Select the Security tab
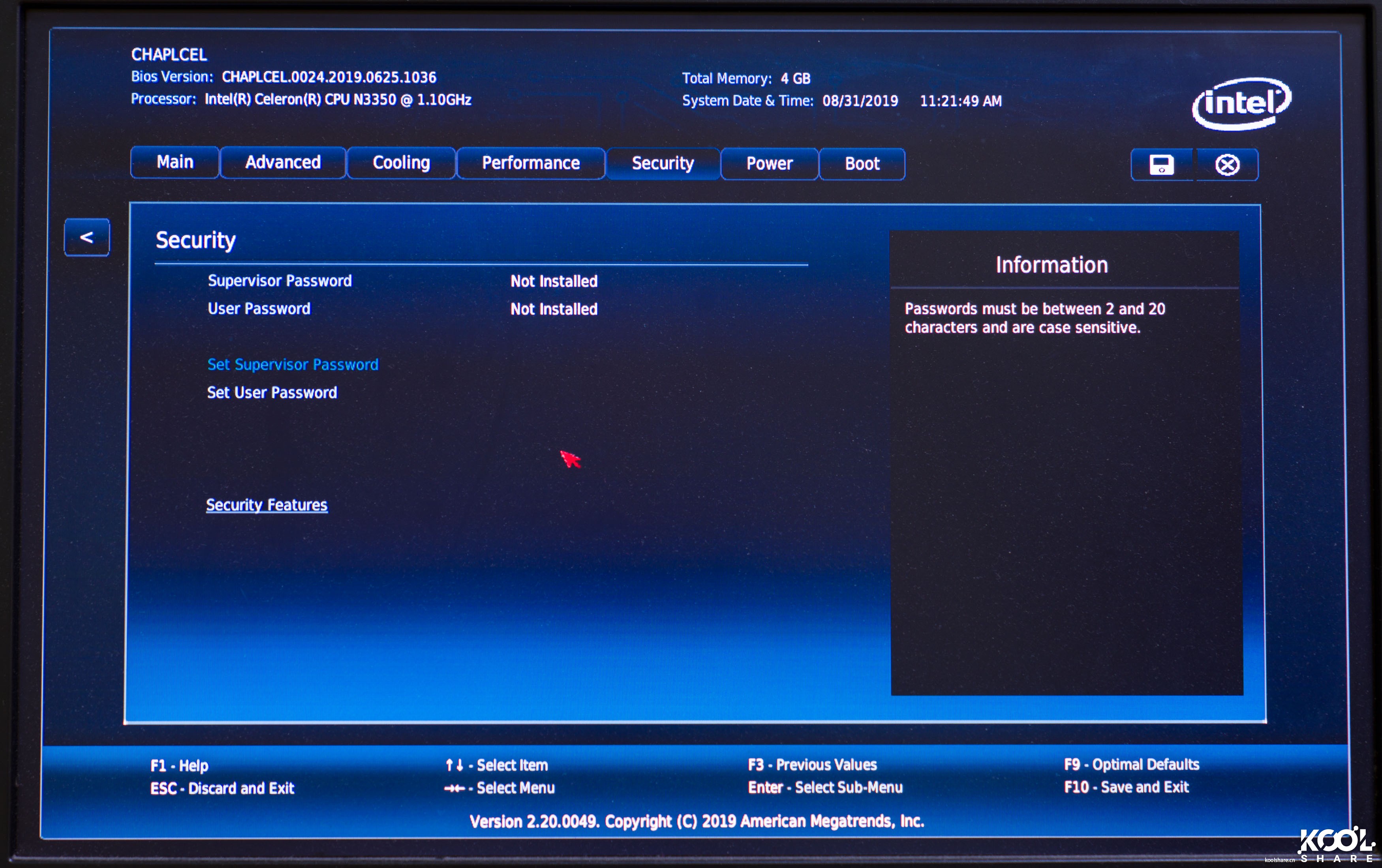The height and width of the screenshot is (868, 1382). click(663, 164)
